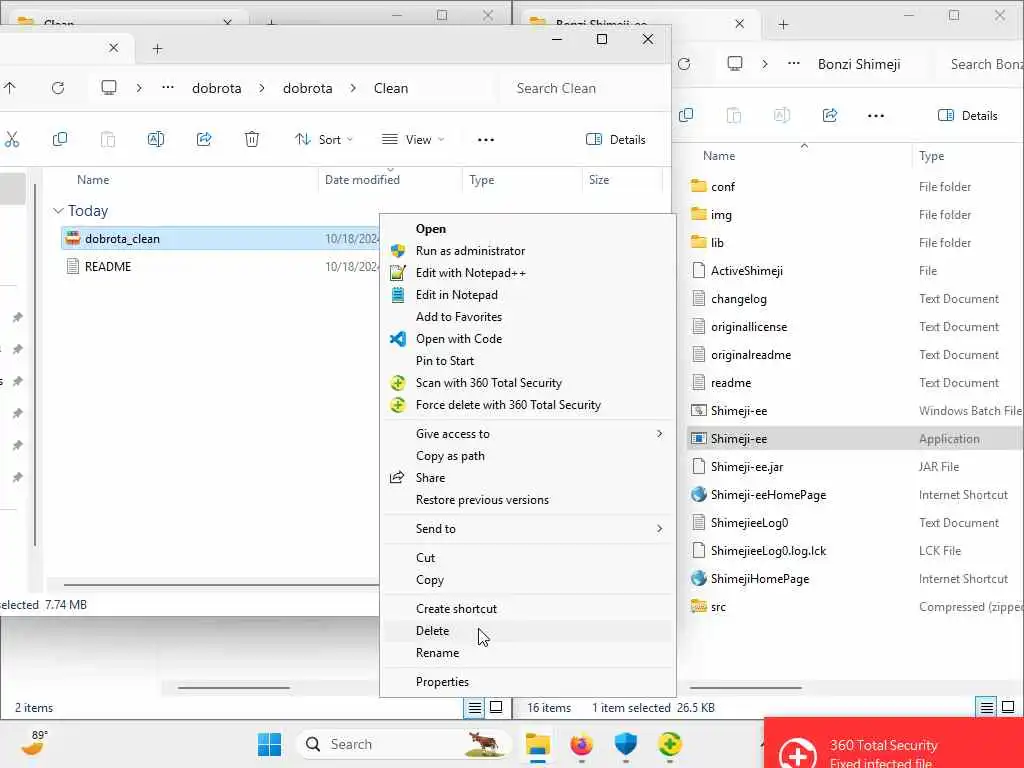The image size is (1024, 768).
Task: Open File Explorer from the taskbar
Action: [x=537, y=744]
